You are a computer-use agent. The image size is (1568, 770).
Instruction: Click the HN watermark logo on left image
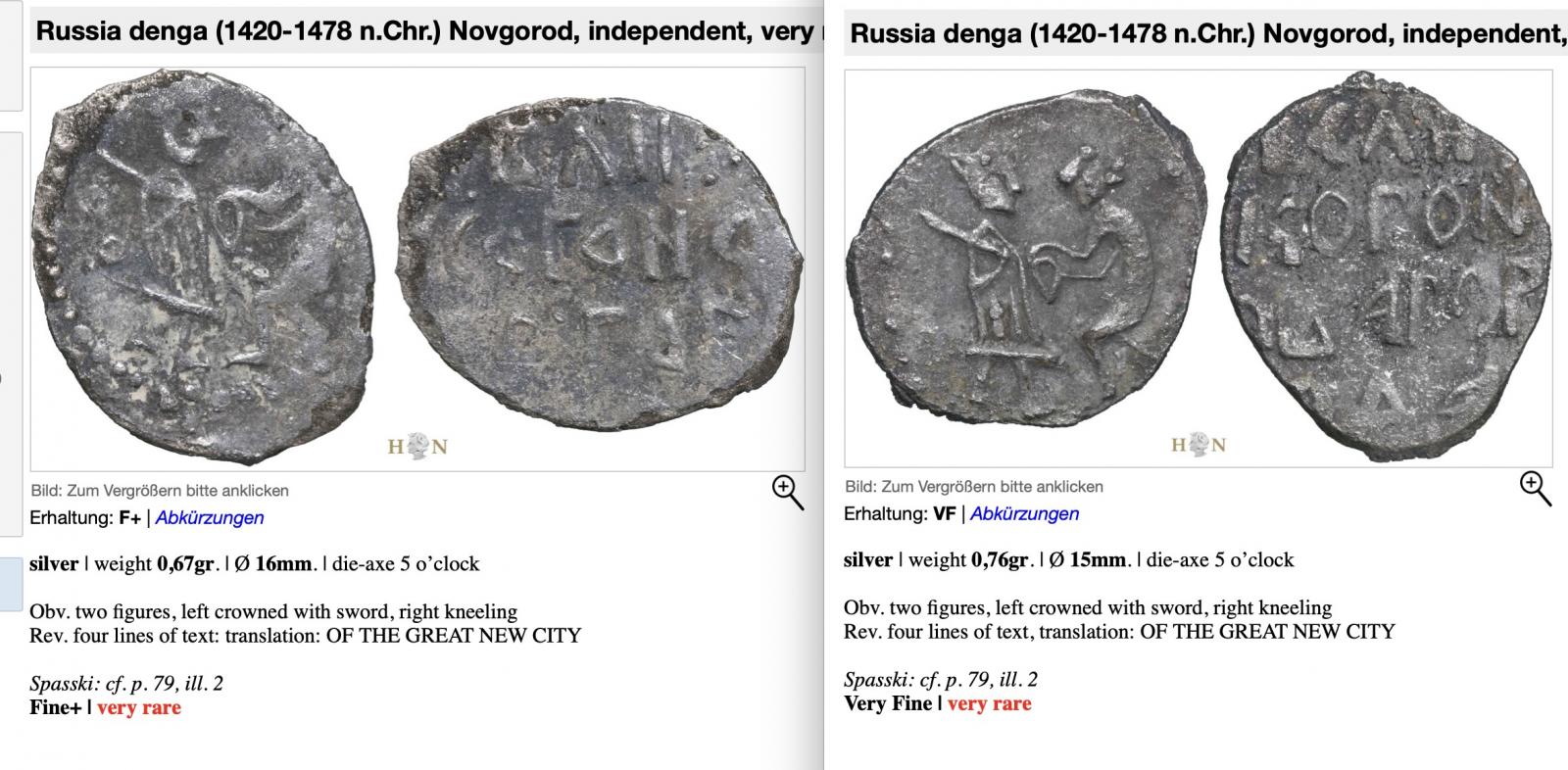pos(417,447)
